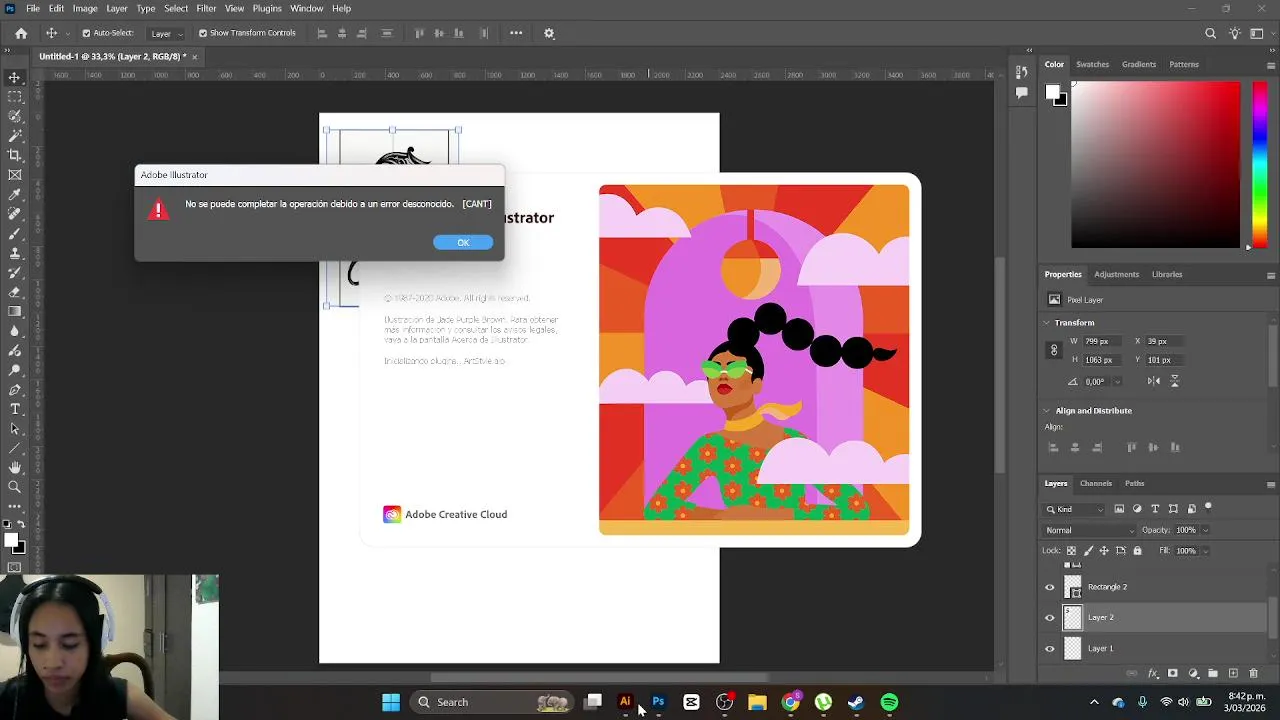Viewport: 1280px width, 720px height.
Task: Open the options bar settings gear
Action: 549,33
